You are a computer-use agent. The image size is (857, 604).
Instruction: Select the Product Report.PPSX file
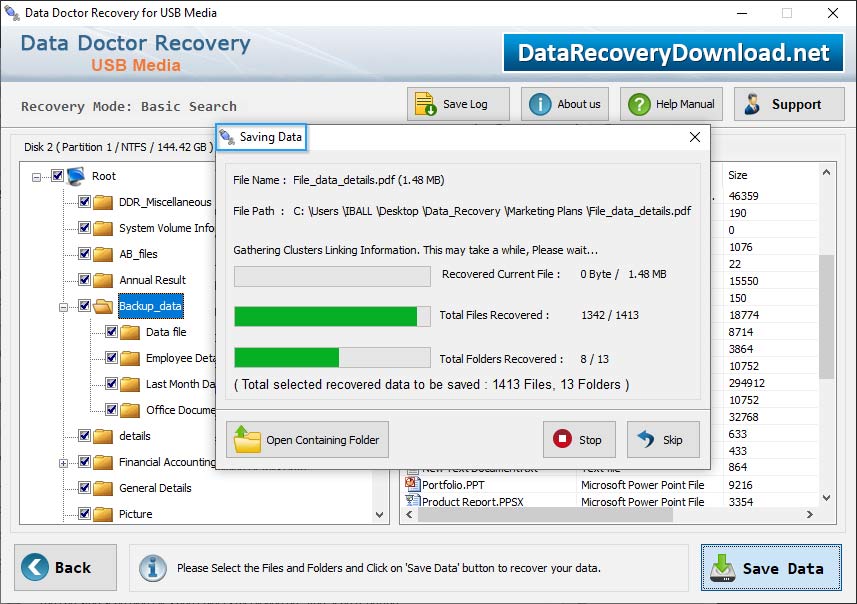coord(473,501)
